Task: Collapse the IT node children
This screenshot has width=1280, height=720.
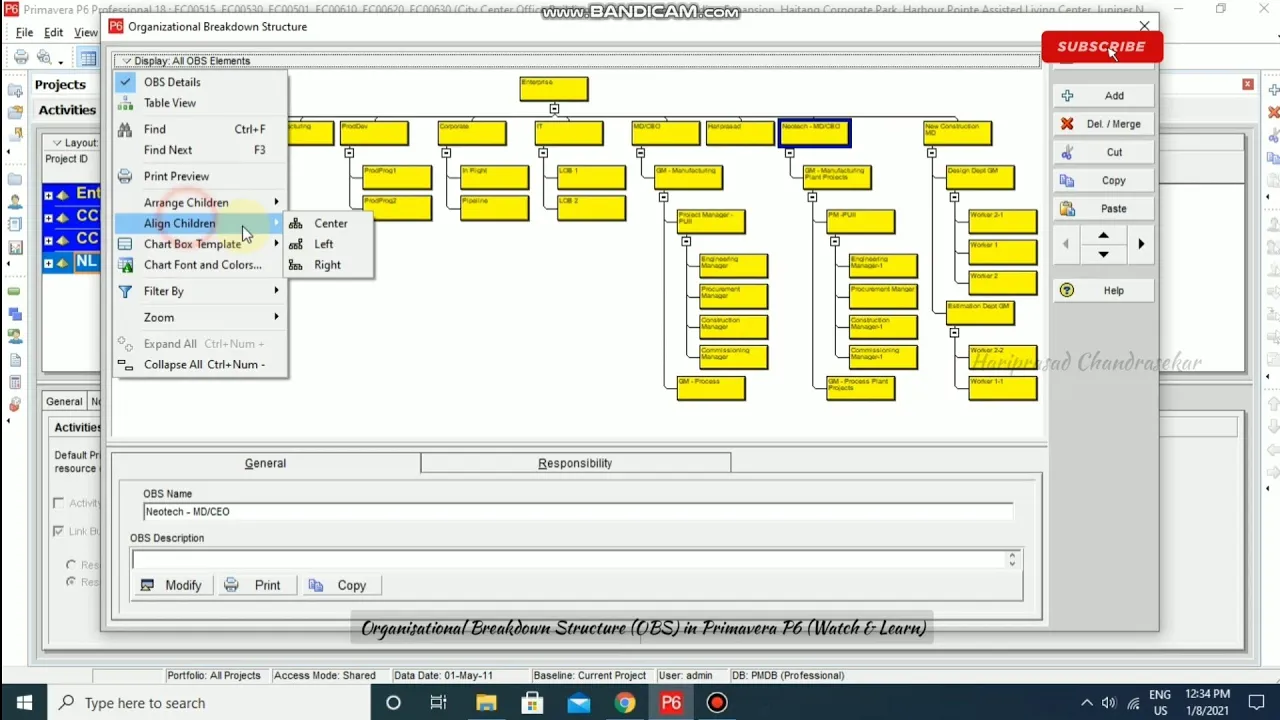Action: pyautogui.click(x=543, y=153)
